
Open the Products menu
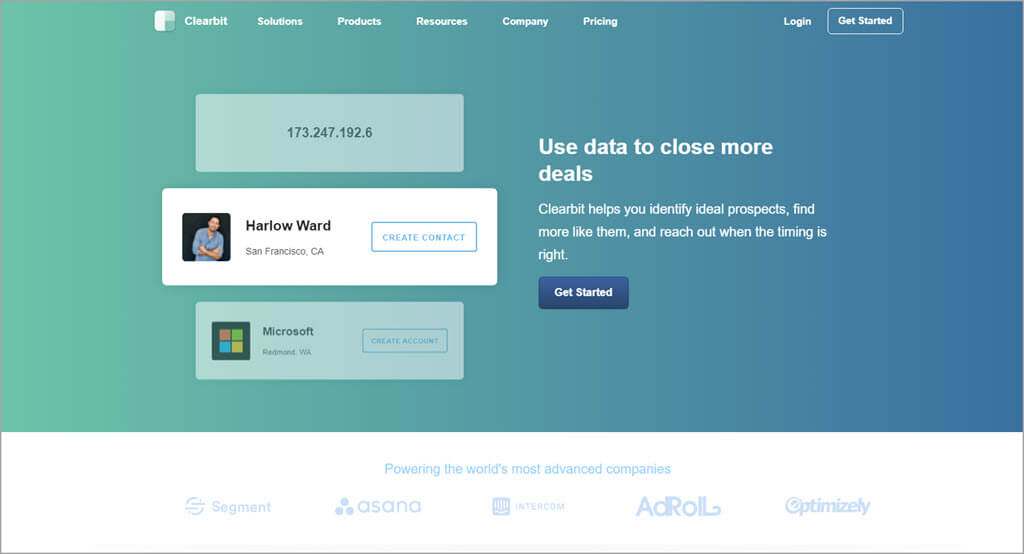point(359,21)
